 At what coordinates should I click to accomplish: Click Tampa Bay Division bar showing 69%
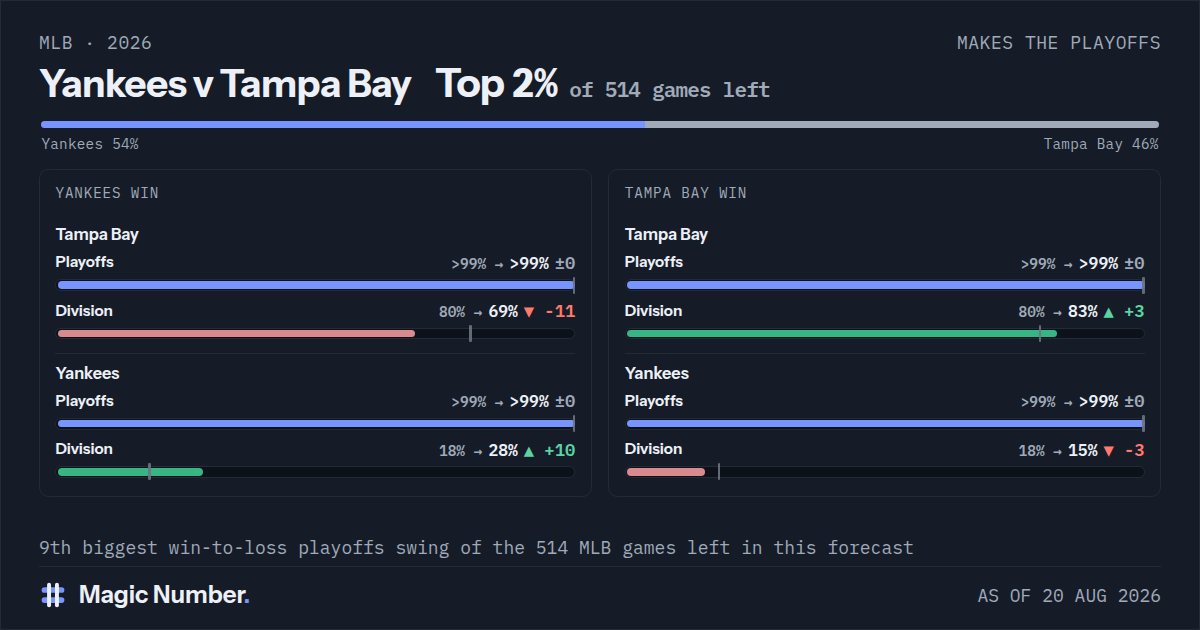(315, 333)
